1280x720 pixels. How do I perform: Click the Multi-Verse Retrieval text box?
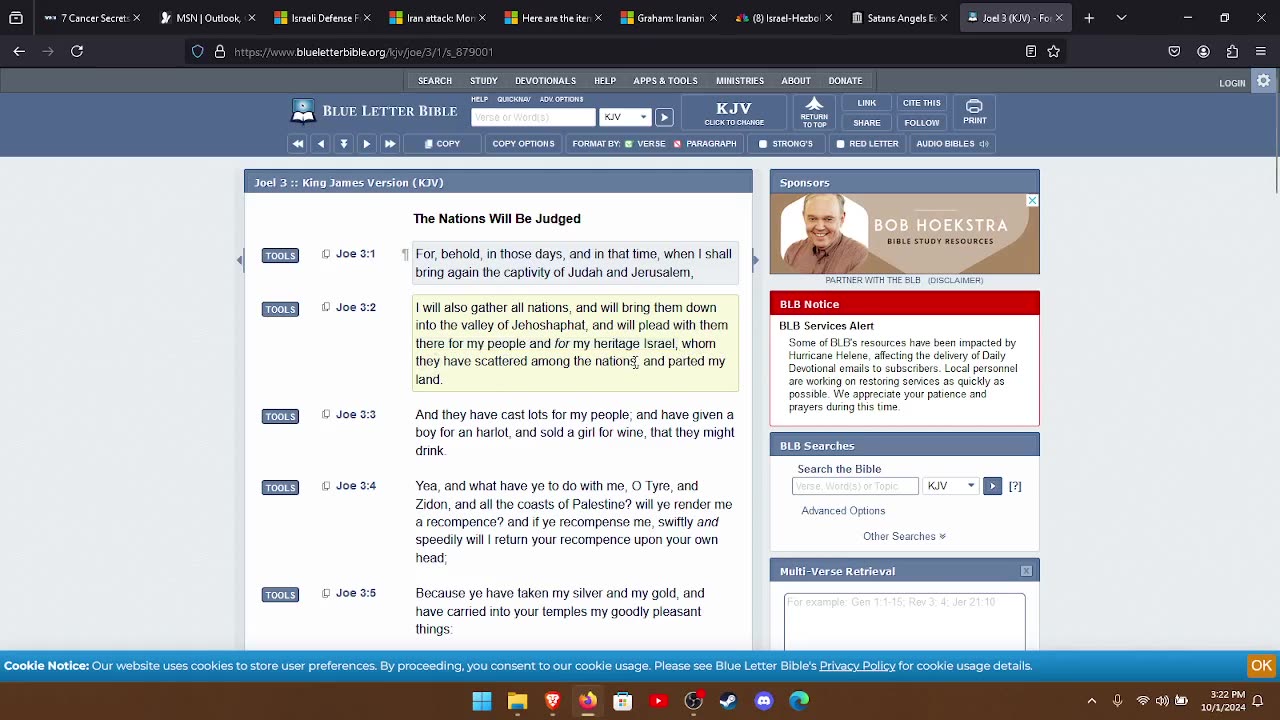(905, 621)
